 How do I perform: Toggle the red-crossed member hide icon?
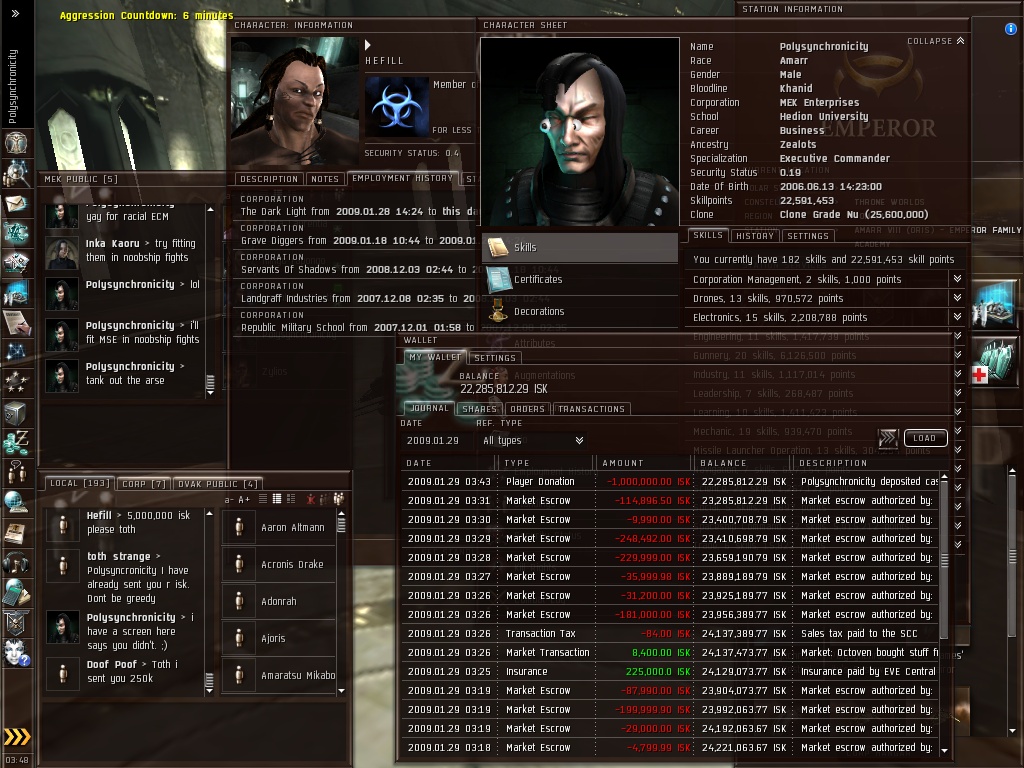click(311, 499)
